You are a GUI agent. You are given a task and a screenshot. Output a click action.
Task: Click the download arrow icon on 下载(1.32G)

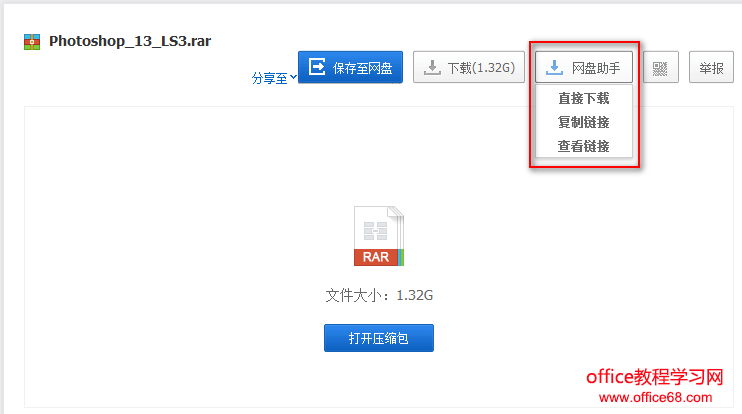coord(432,68)
